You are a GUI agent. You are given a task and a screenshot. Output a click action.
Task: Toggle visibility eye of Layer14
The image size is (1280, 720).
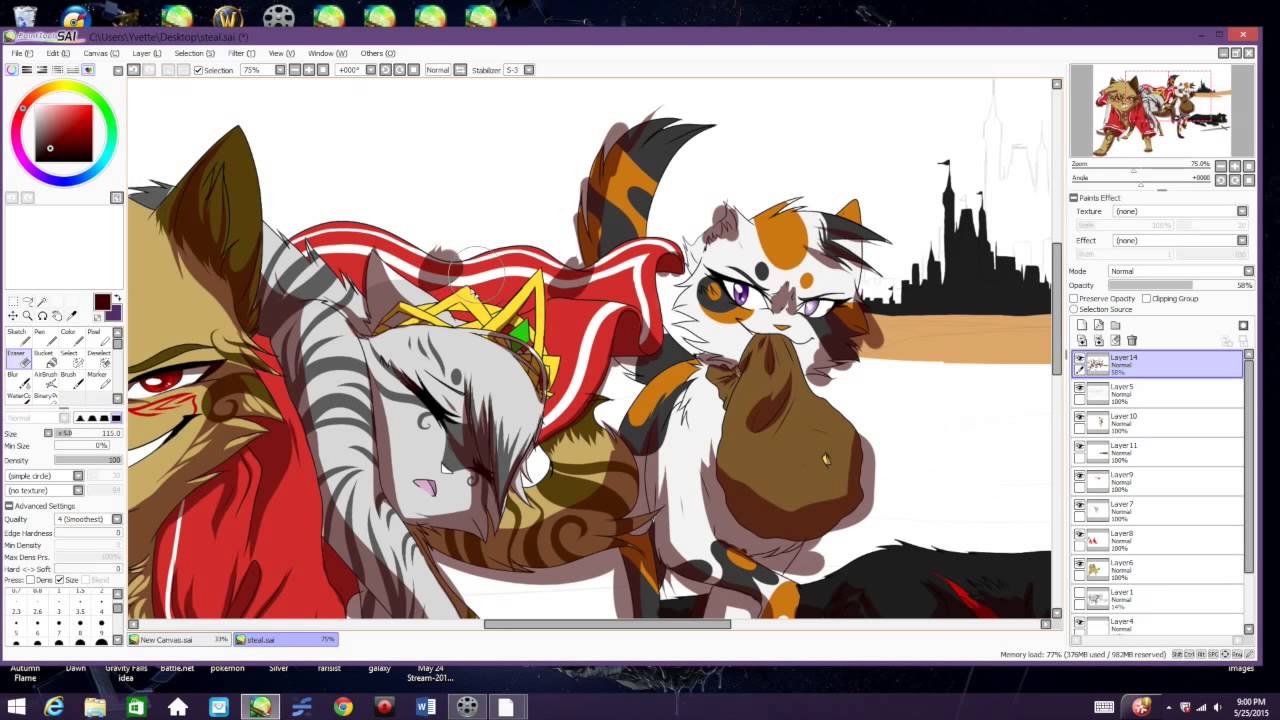(x=1080, y=358)
